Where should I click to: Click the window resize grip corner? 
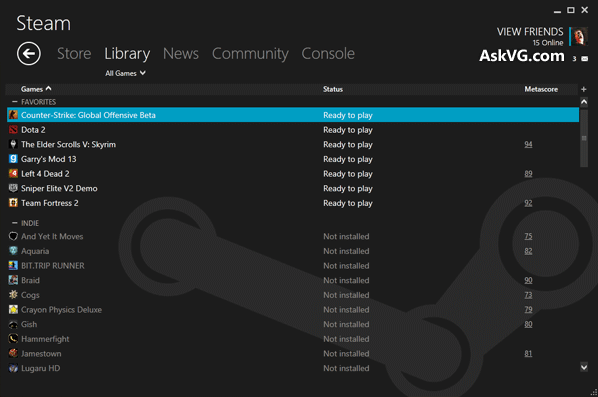pos(594,392)
